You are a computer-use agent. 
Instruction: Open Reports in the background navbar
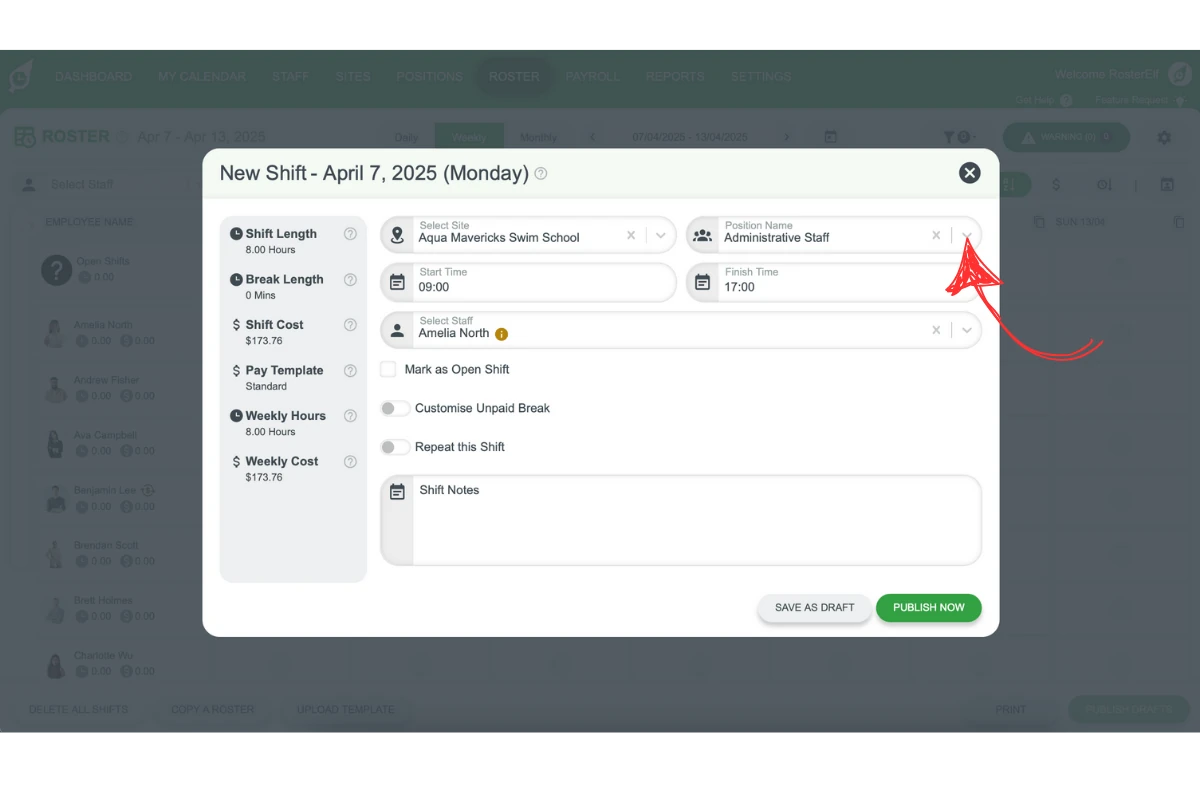click(675, 77)
